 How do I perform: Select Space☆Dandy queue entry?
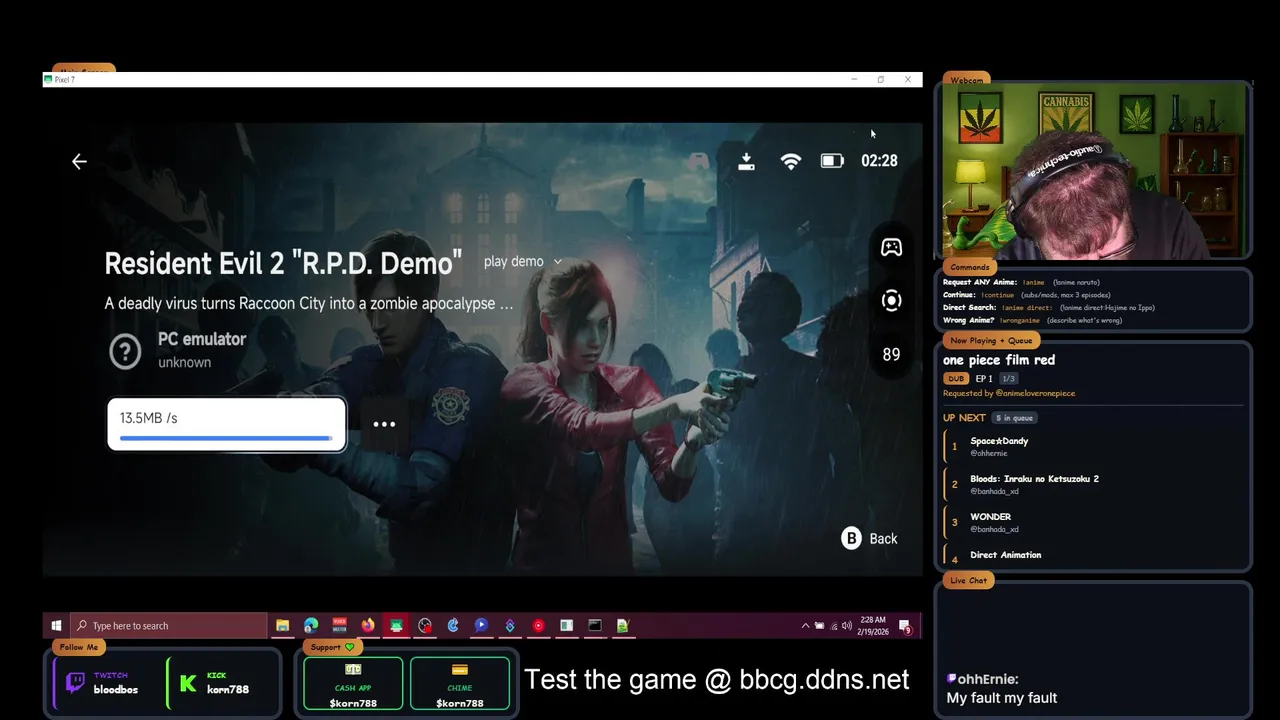[x=1093, y=446]
